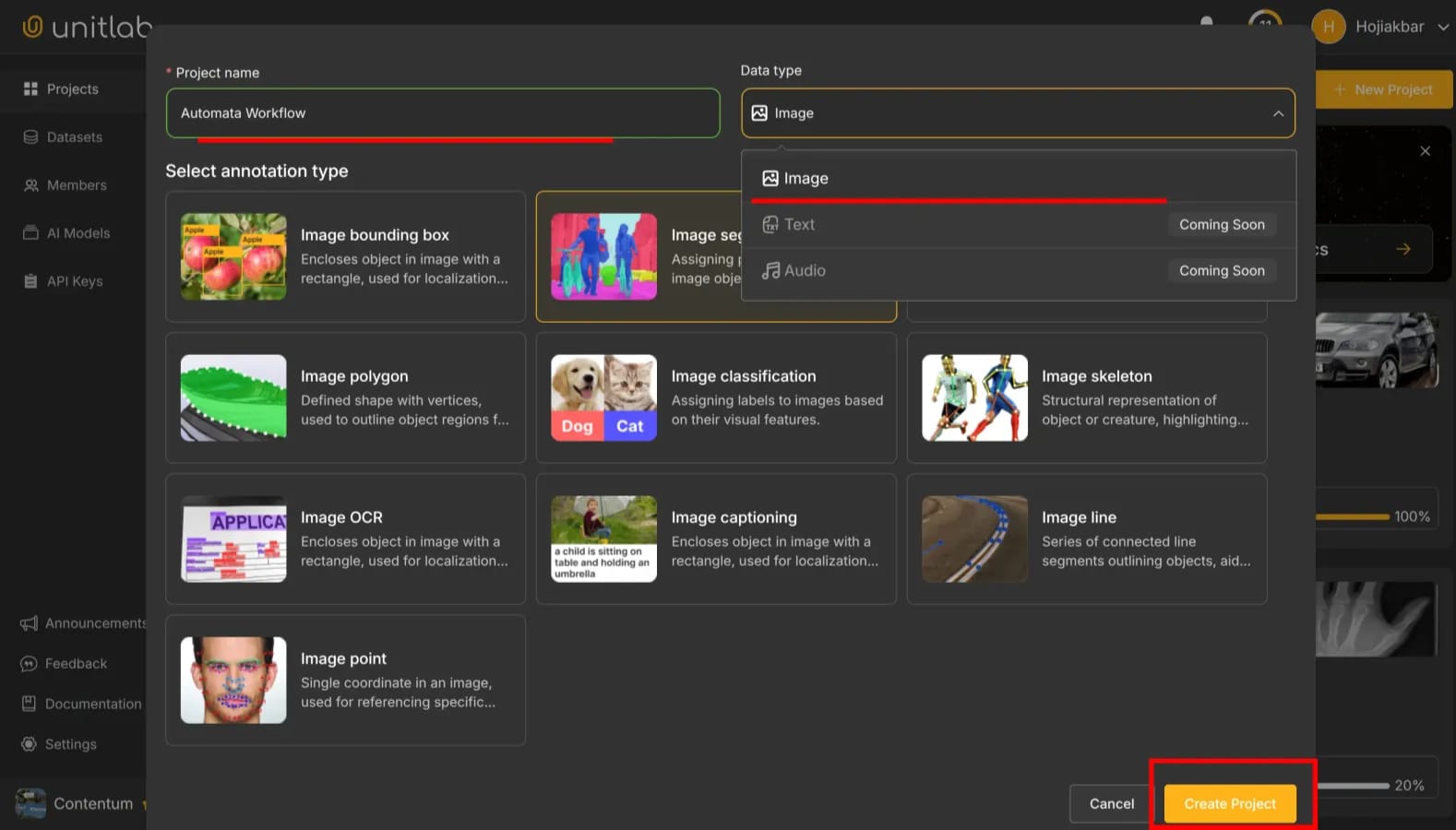Click the Projects grid icon in sidebar
The image size is (1456, 830).
pos(30,89)
